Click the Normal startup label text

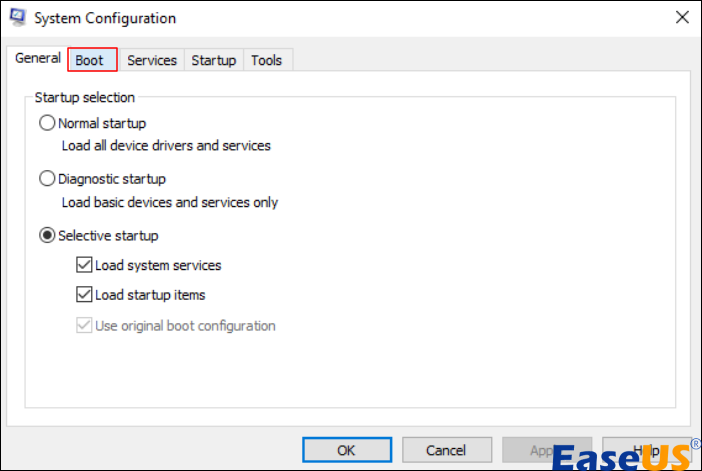coord(102,124)
